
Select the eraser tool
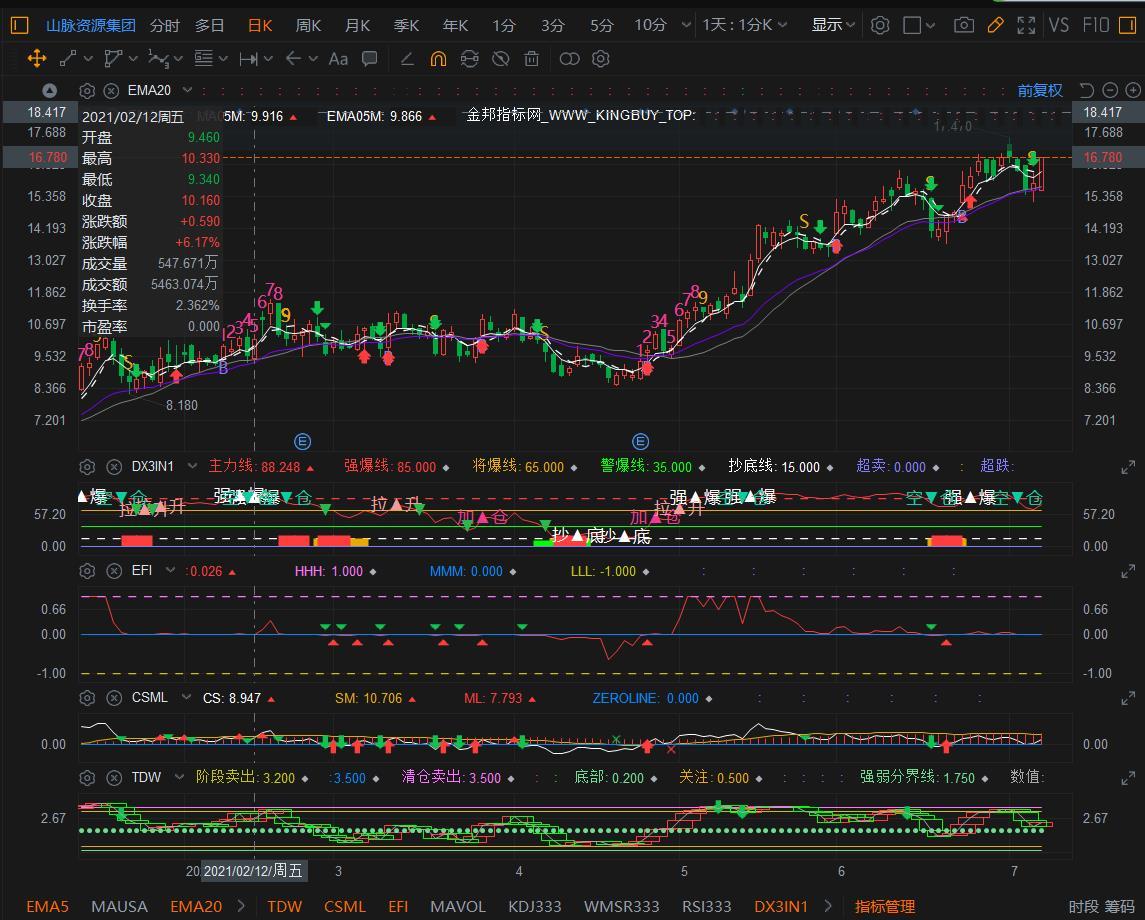(407, 58)
